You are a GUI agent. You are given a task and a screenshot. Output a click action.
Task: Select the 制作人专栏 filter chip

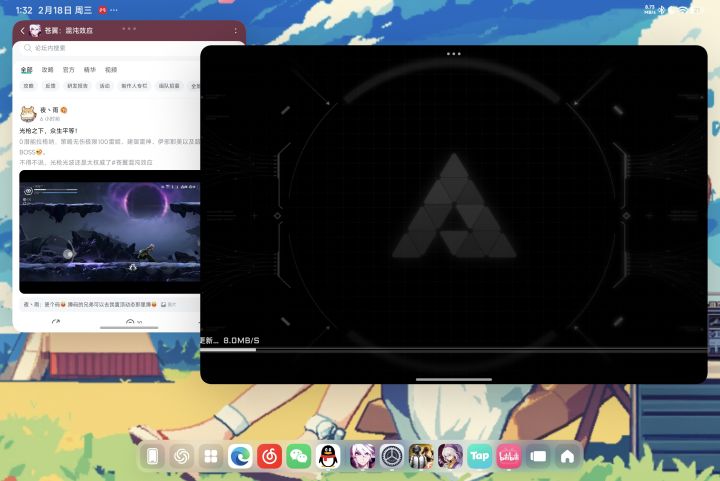tap(134, 86)
